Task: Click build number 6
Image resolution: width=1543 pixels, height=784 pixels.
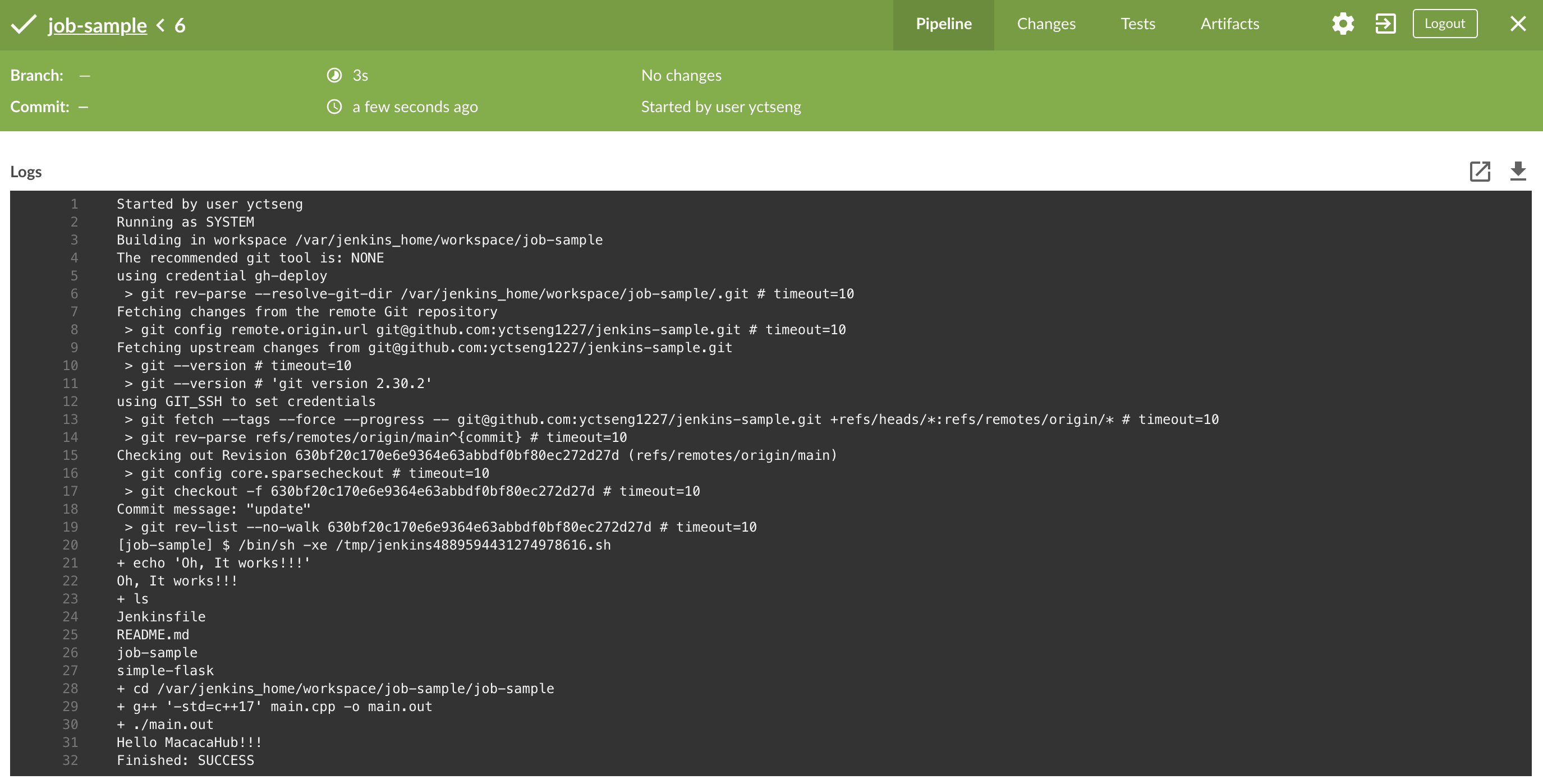Action: pyautogui.click(x=180, y=25)
